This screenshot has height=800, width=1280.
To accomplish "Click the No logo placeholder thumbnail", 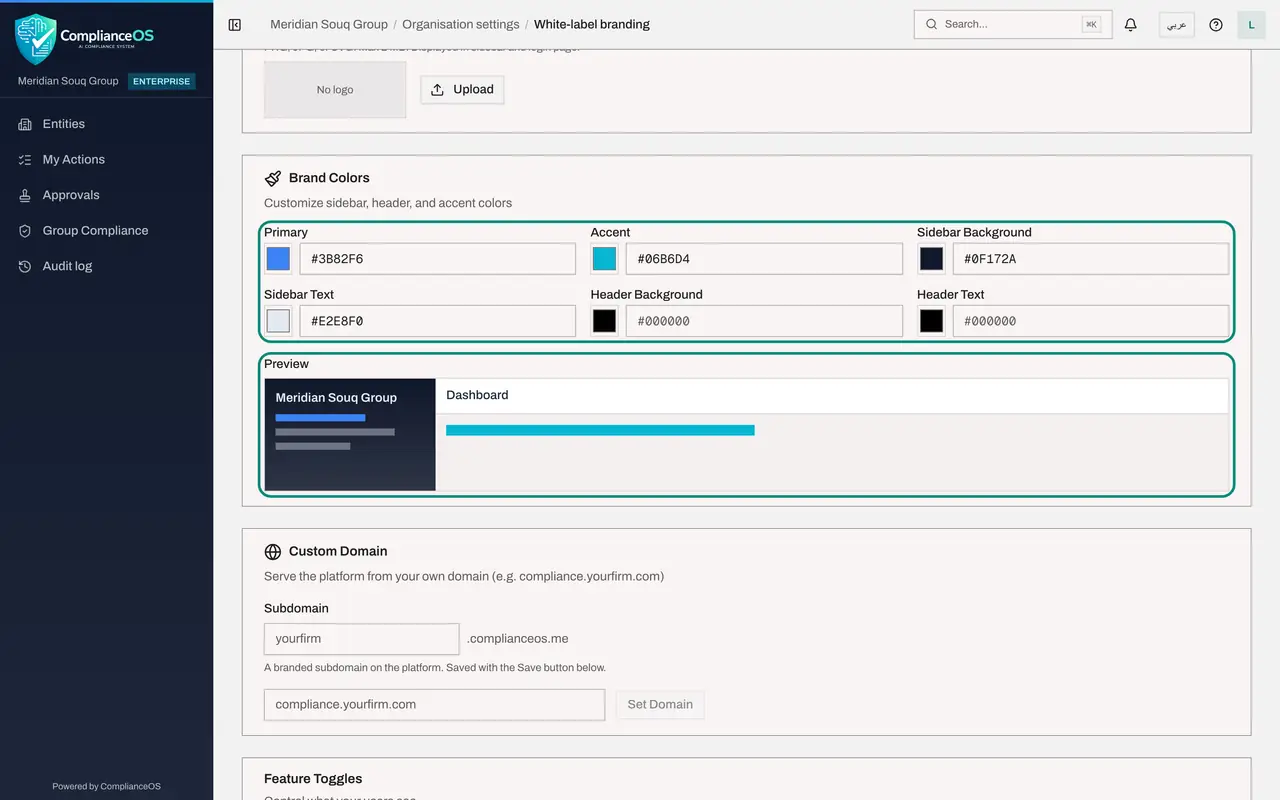I will pos(335,90).
